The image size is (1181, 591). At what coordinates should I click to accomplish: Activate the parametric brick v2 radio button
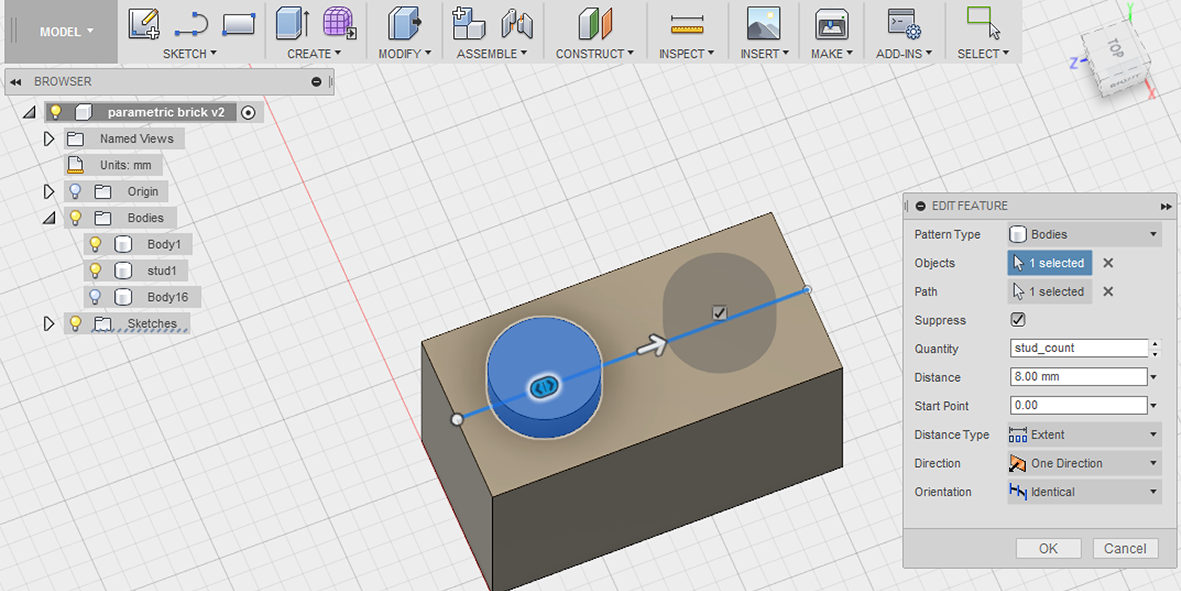click(x=248, y=112)
